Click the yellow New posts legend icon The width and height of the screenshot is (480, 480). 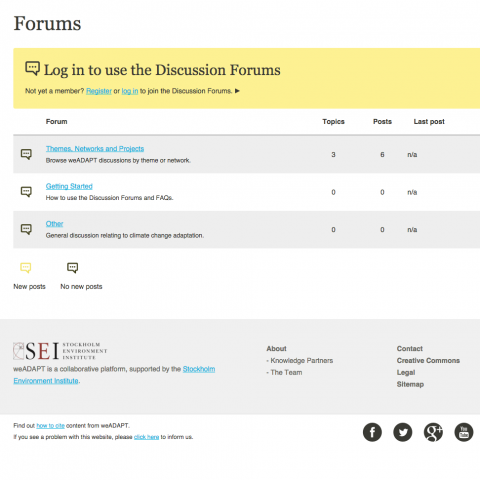(26, 268)
